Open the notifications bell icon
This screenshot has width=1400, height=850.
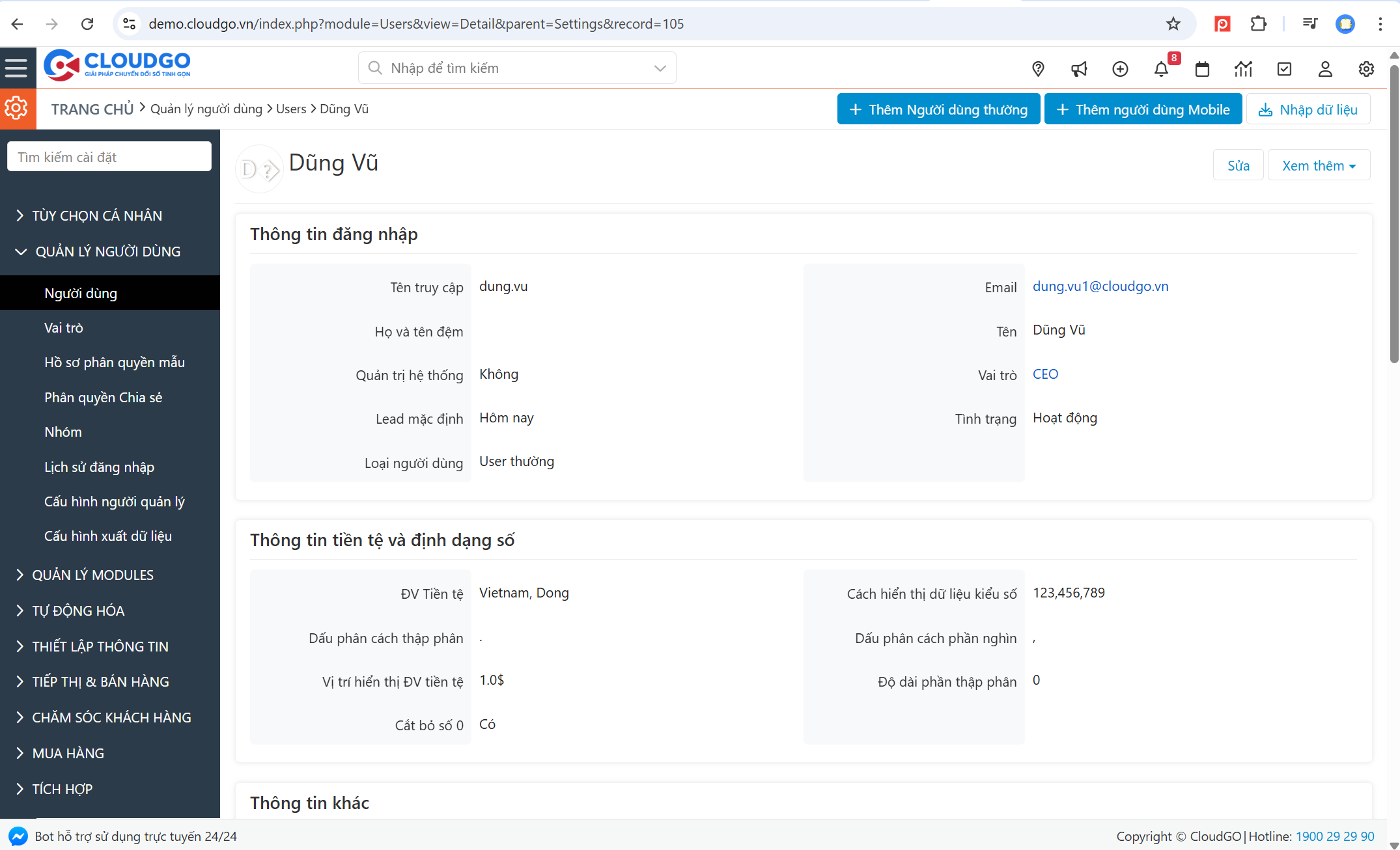[1161, 69]
